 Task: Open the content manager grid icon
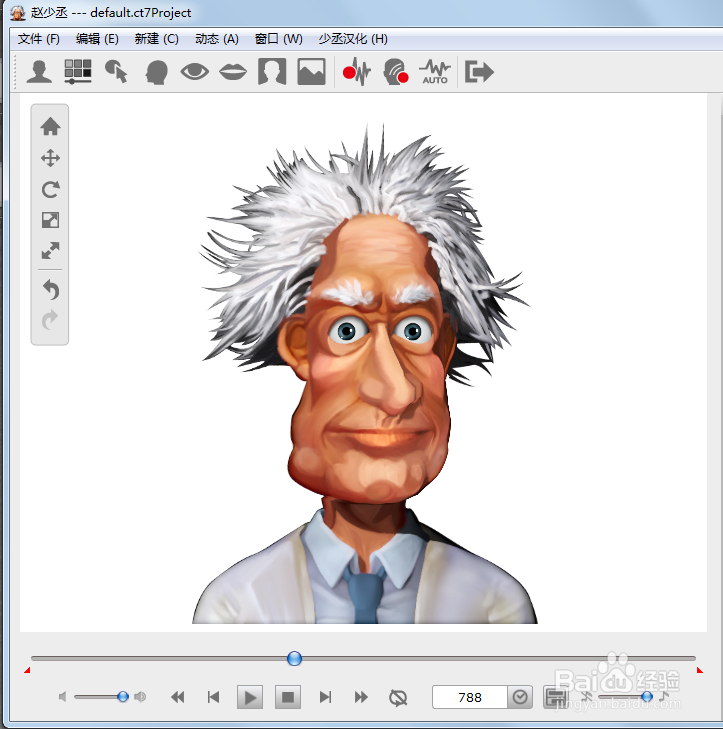coord(78,72)
